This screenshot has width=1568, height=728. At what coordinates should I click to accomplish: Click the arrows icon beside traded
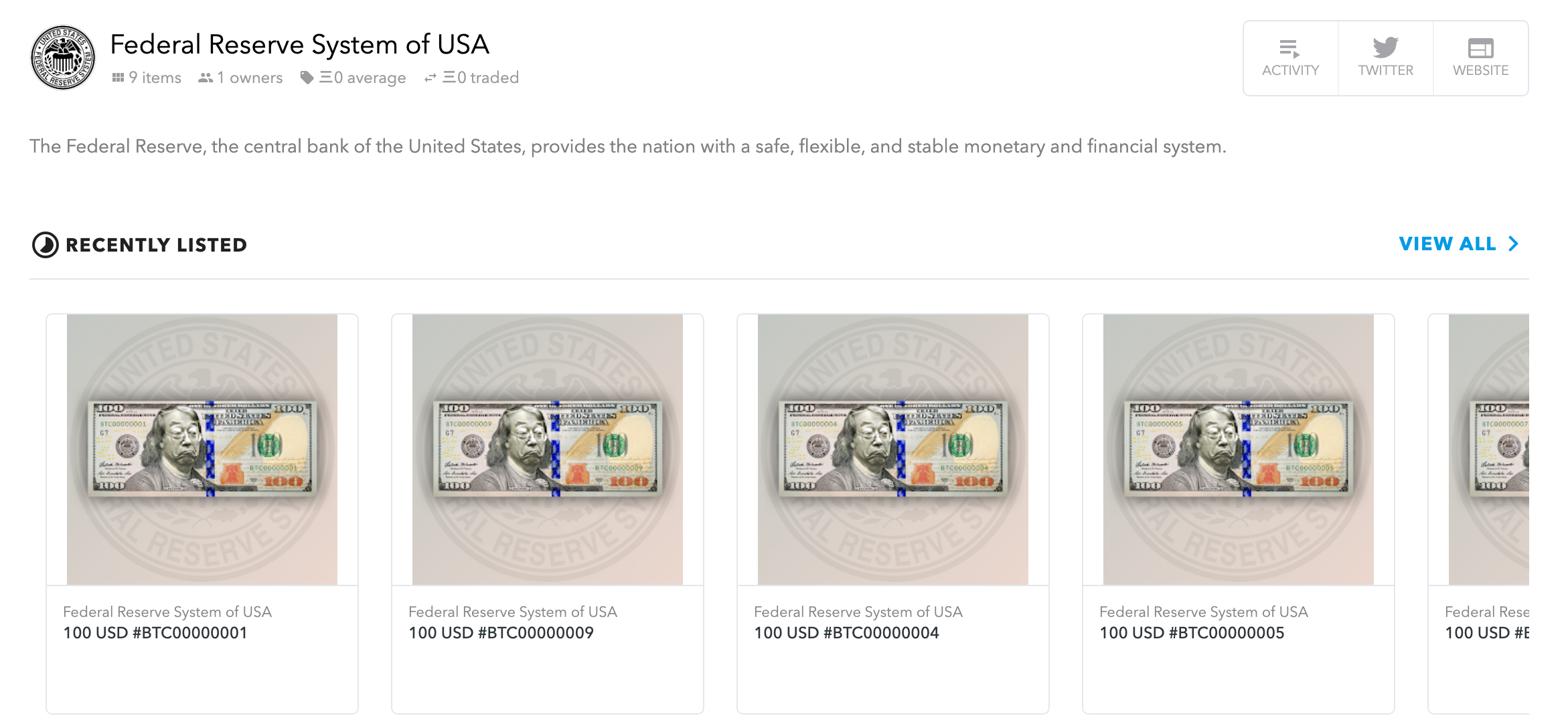pos(430,78)
